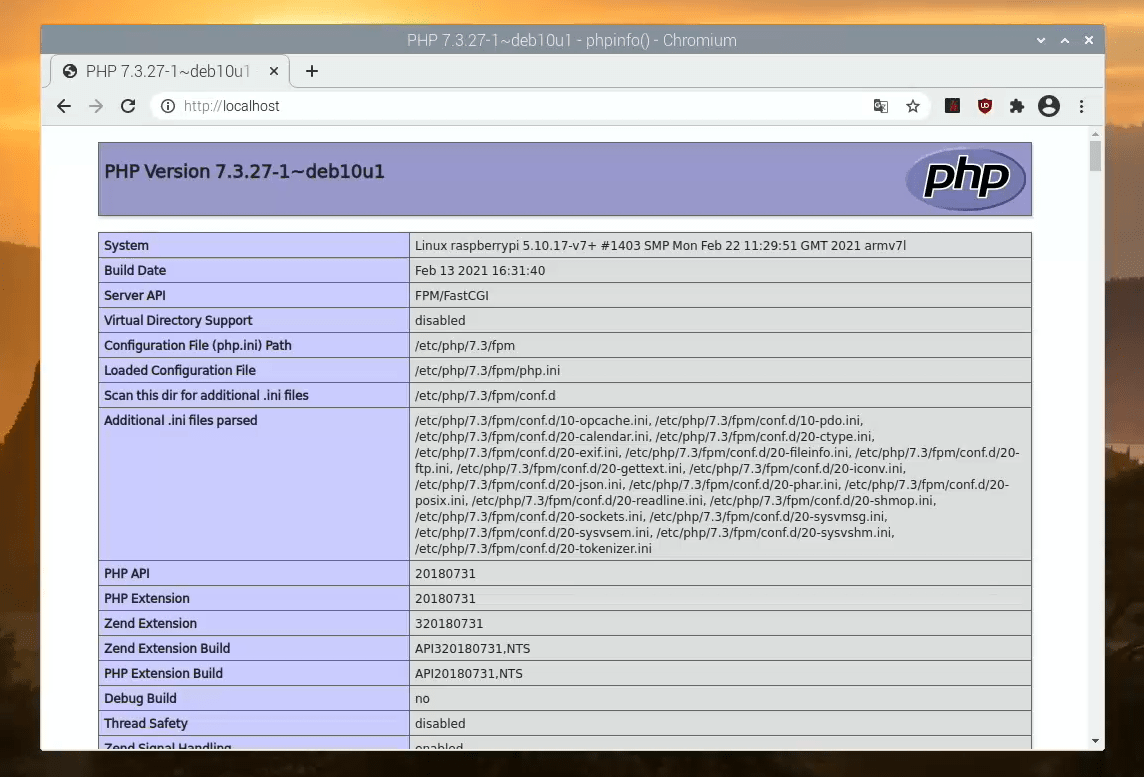Click the scrollbar down arrow
Screen dimensions: 1144x777
coord(1095,741)
